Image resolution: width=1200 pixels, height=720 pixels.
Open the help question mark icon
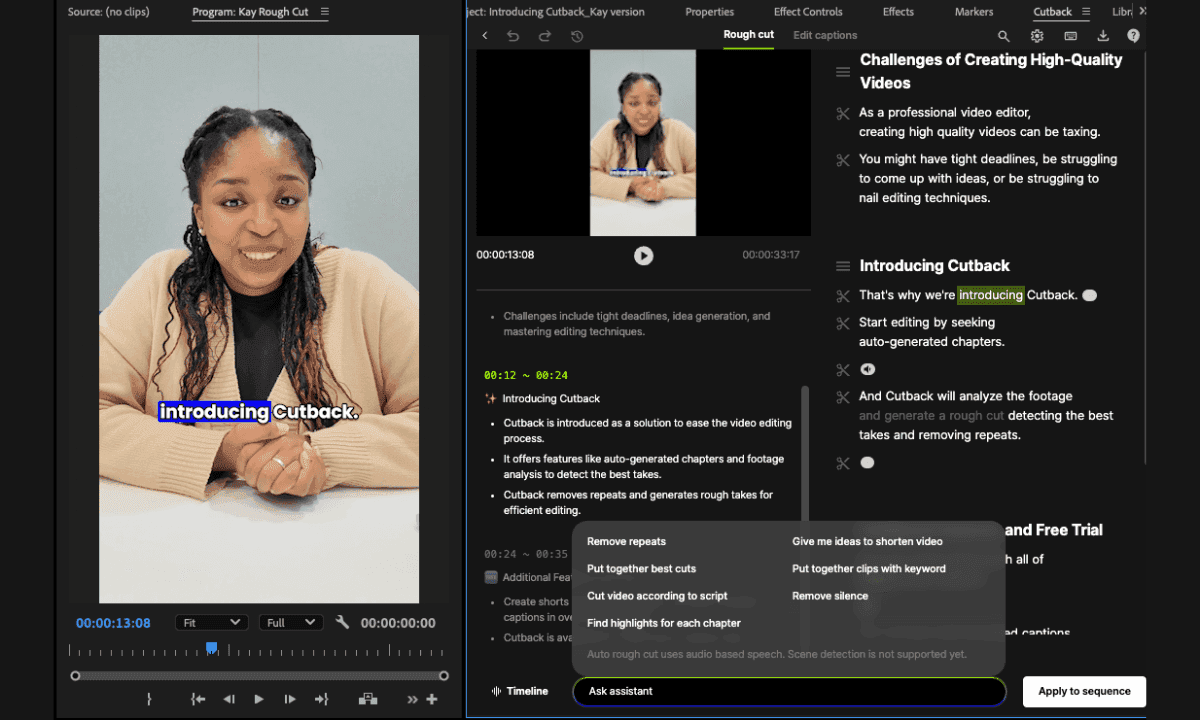click(x=1133, y=36)
